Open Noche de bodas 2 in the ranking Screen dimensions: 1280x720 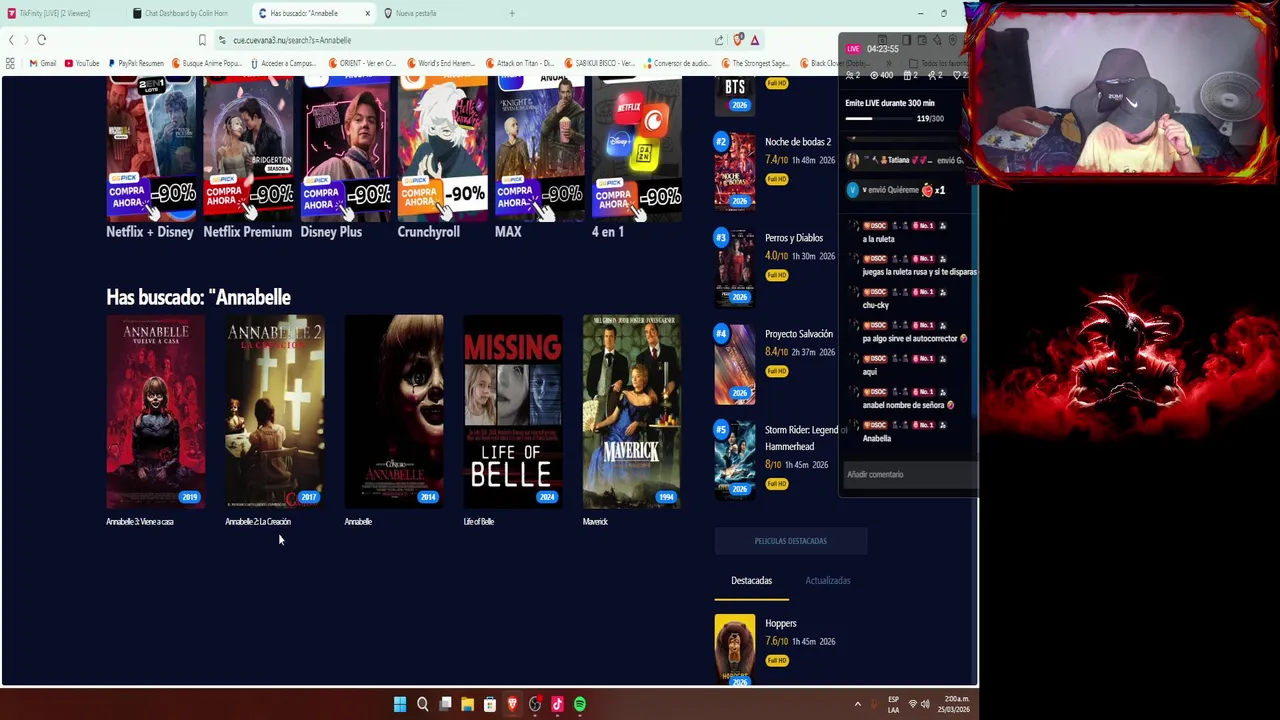click(x=798, y=142)
